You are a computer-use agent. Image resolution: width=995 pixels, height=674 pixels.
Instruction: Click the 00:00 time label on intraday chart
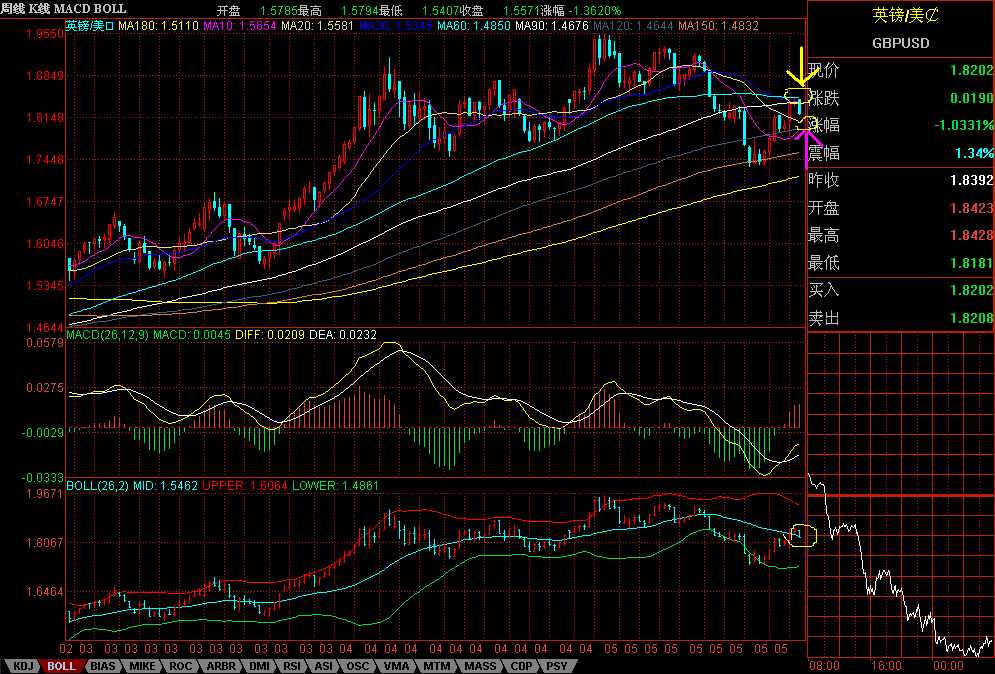[x=948, y=666]
